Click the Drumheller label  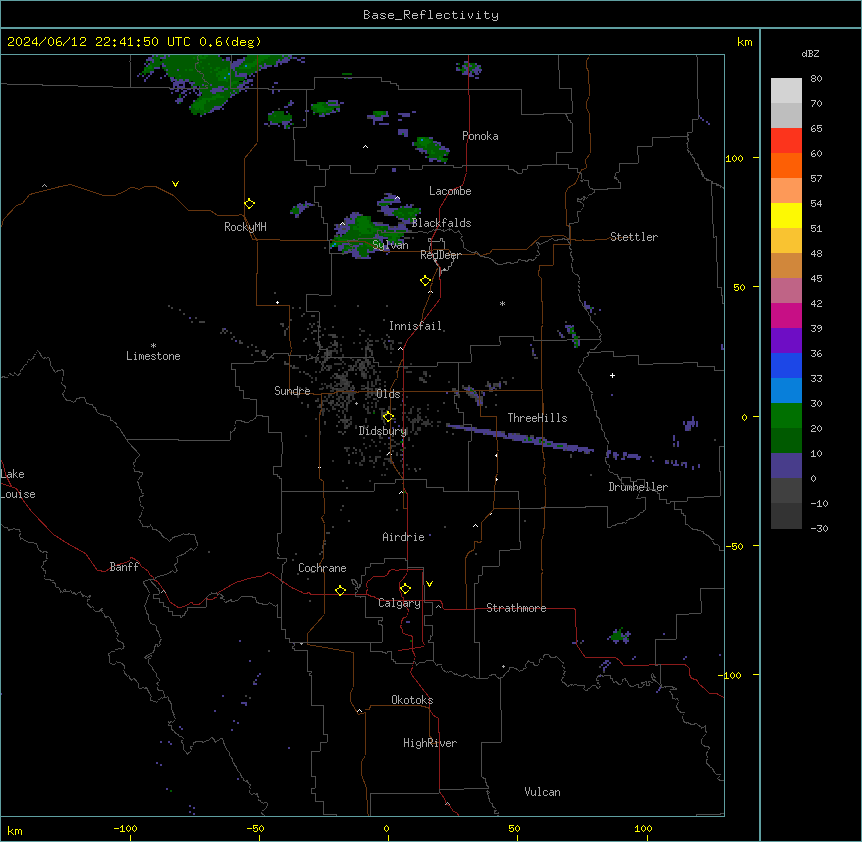638,487
